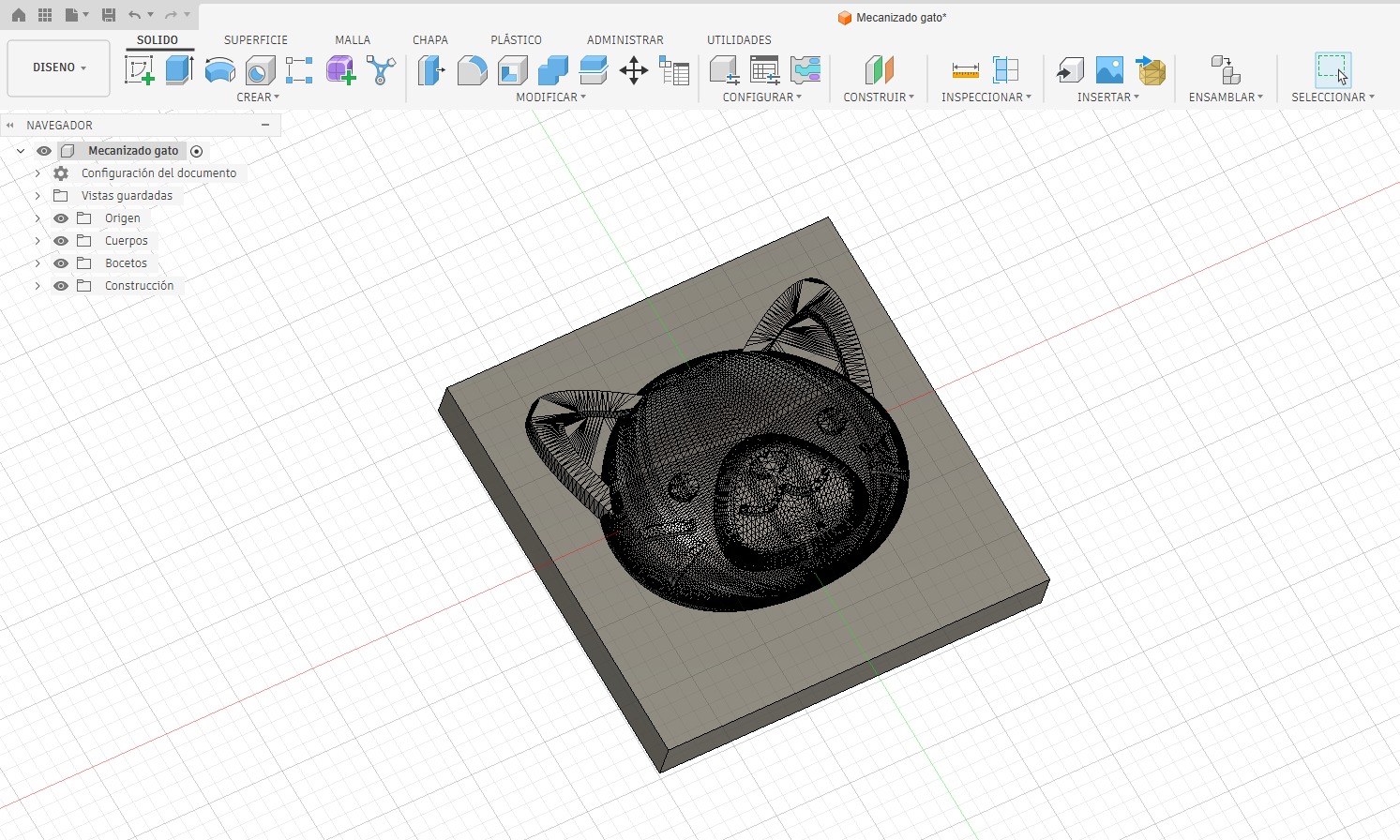Select the Measure tool
This screenshot has width=1400, height=840.
965,70
